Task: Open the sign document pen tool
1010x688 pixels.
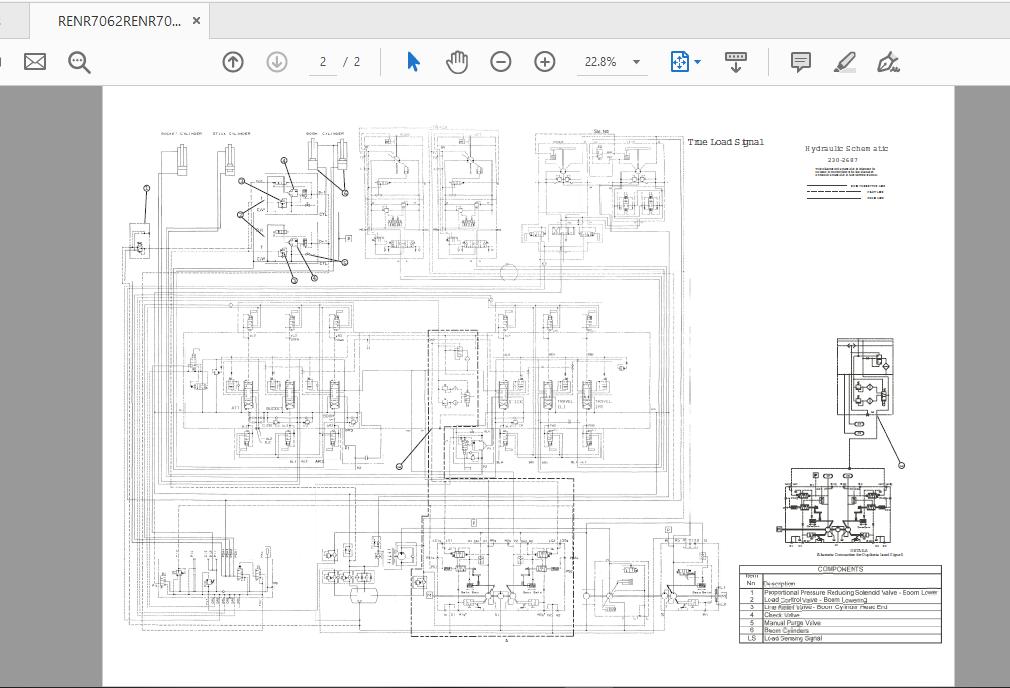Action: 889,62
